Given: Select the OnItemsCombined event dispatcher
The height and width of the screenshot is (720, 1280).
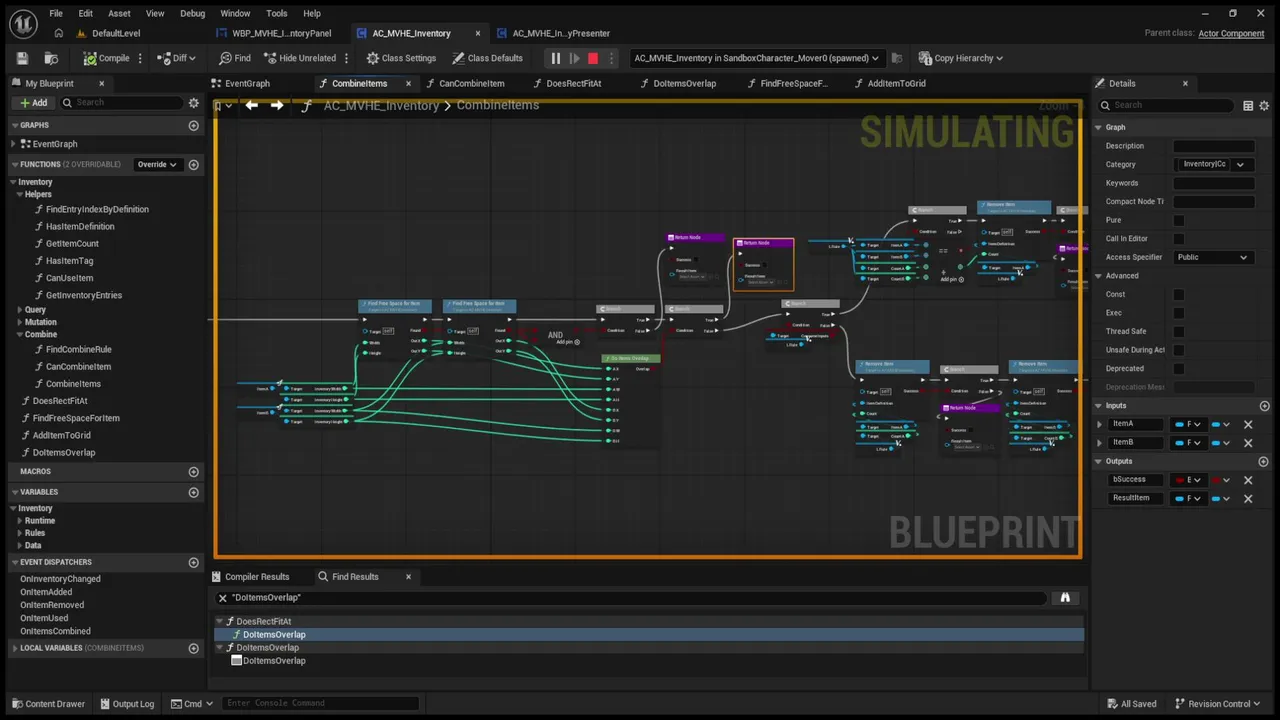Looking at the screenshot, I should coord(55,631).
